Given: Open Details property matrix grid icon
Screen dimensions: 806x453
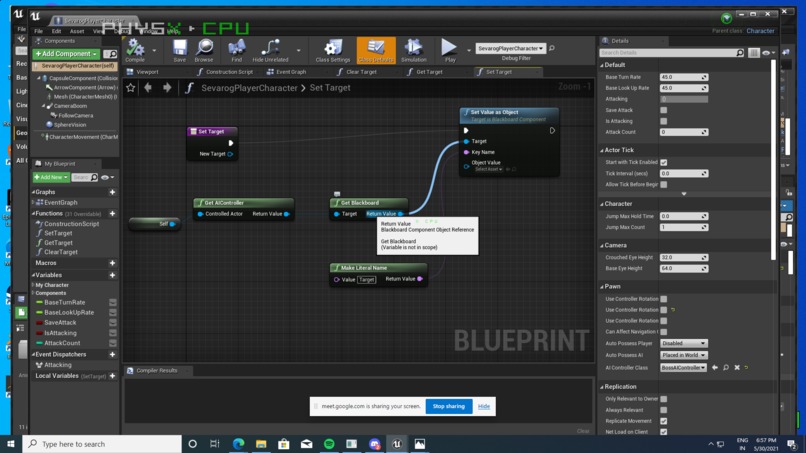Looking at the screenshot, I should click(x=754, y=53).
